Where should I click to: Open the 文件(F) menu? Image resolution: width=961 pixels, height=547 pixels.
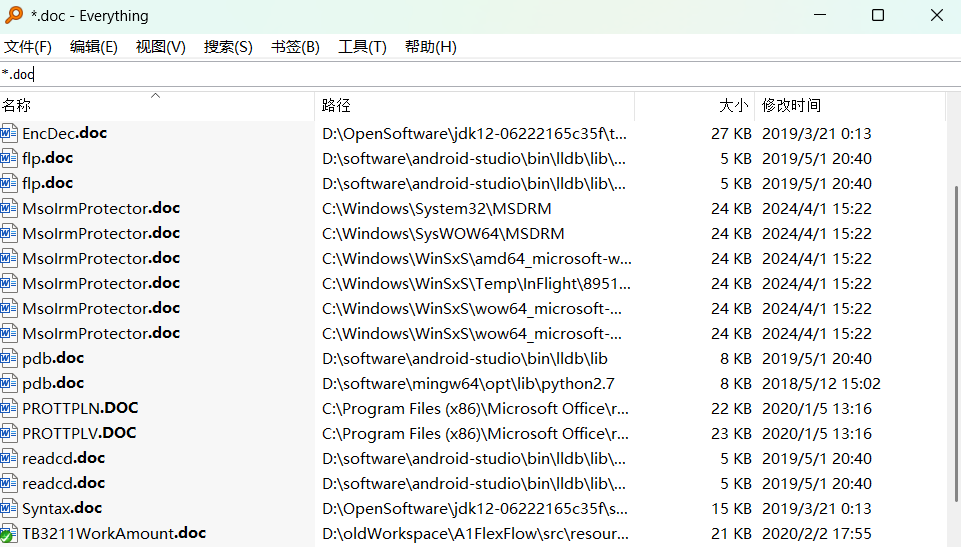(x=28, y=47)
